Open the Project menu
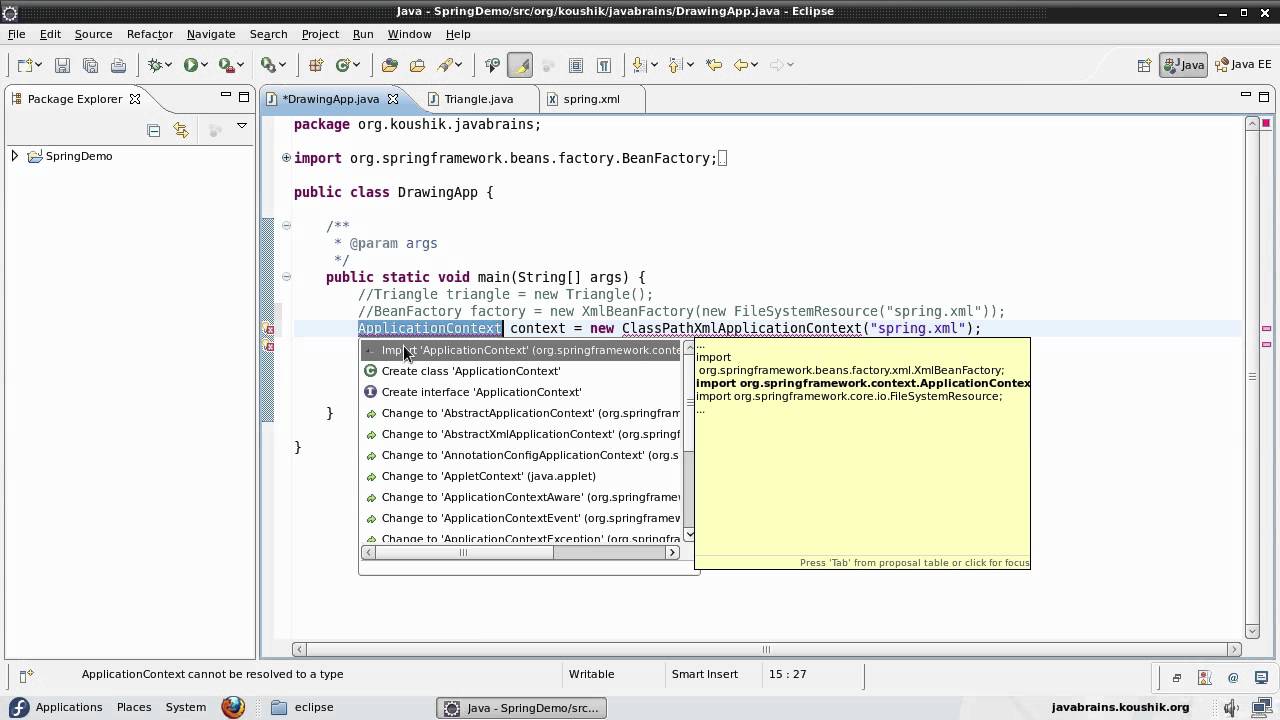The image size is (1280, 720). (320, 34)
